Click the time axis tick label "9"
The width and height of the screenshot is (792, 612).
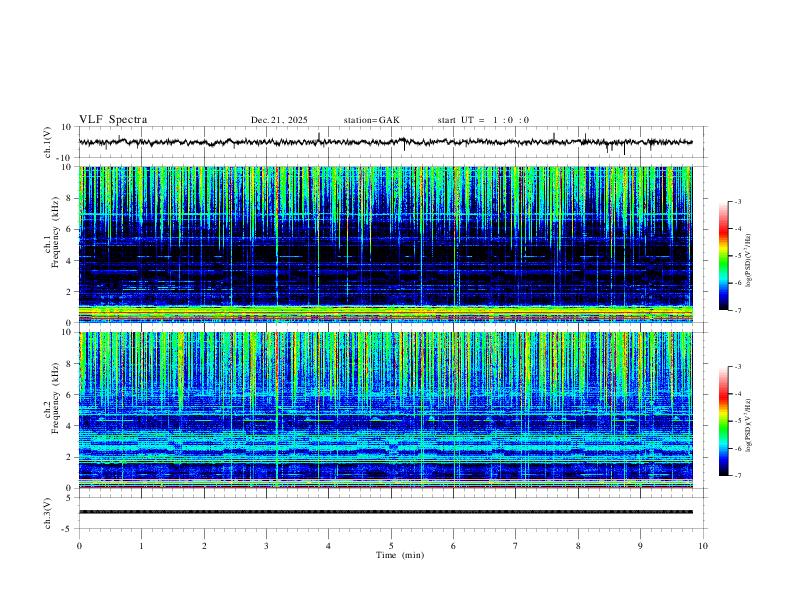click(x=640, y=546)
